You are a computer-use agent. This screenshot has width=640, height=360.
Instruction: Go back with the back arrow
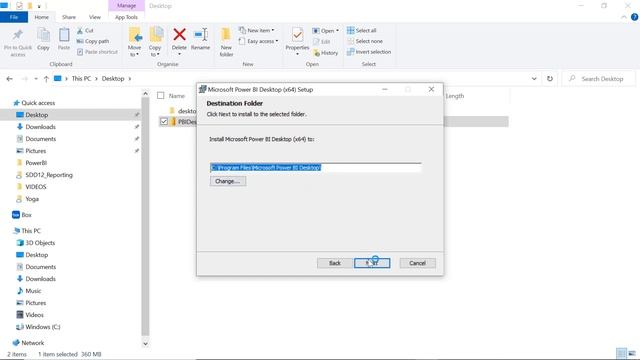pos(9,79)
